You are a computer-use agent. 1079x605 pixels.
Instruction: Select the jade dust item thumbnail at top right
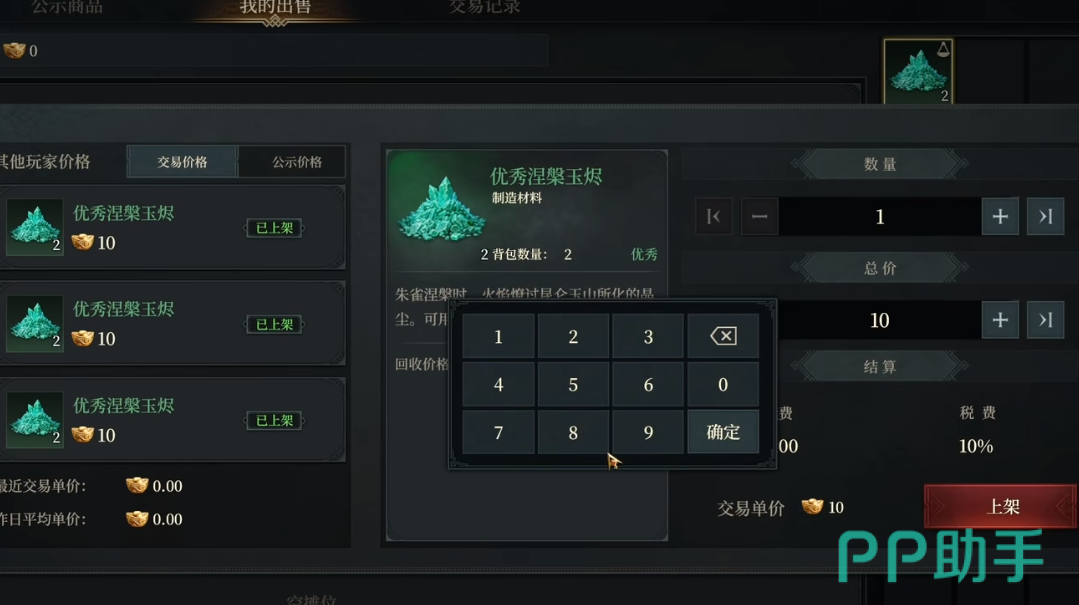[918, 72]
